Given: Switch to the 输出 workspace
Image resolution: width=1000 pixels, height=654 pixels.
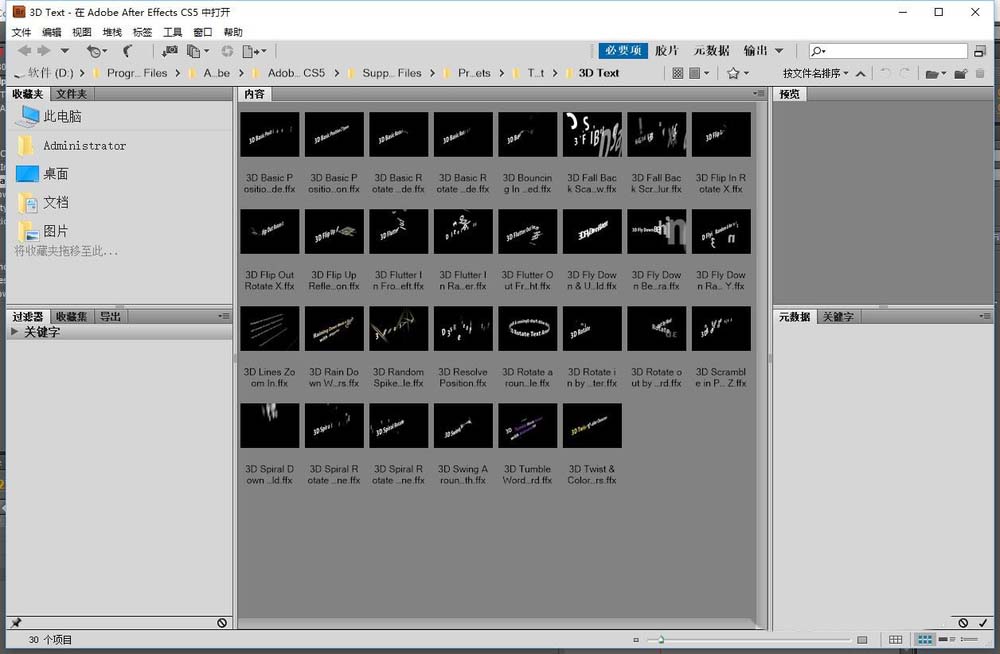Looking at the screenshot, I should 756,50.
